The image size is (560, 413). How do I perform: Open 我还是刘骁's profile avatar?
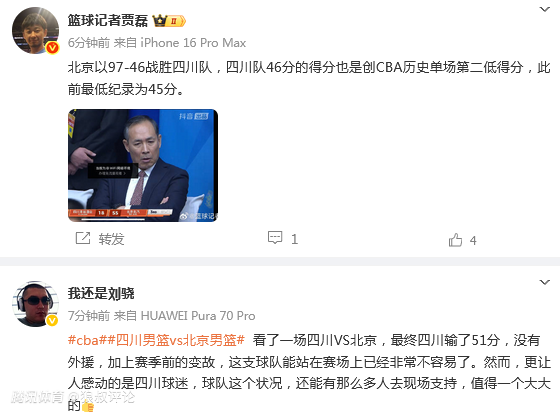pos(35,304)
